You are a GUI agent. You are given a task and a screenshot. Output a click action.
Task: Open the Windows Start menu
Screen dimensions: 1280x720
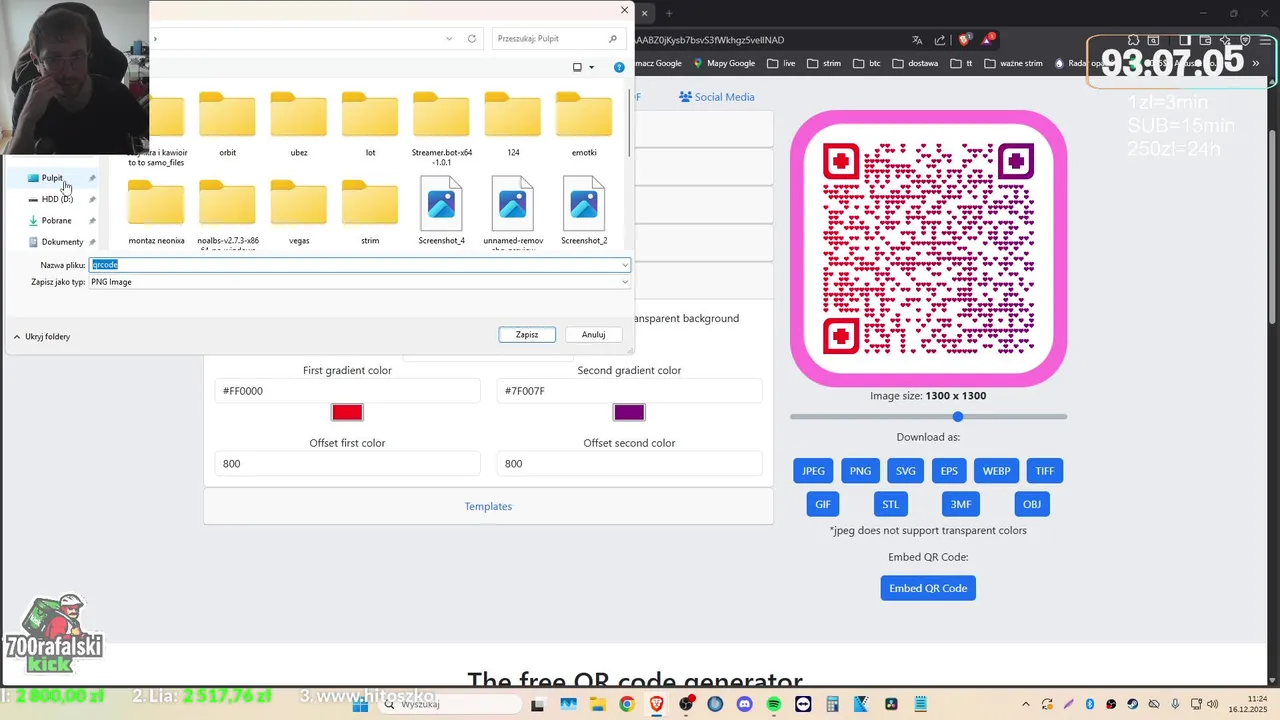click(x=361, y=704)
